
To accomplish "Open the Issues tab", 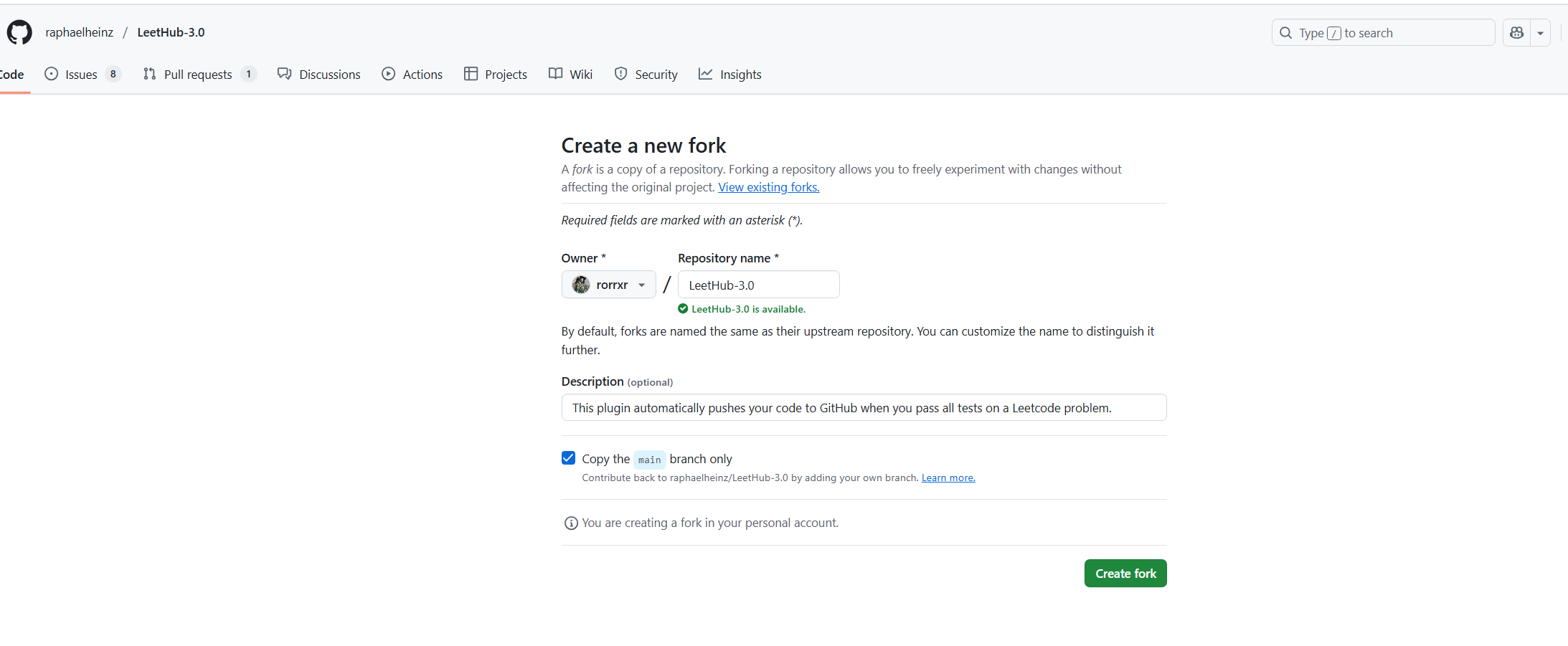I will coord(82,75).
